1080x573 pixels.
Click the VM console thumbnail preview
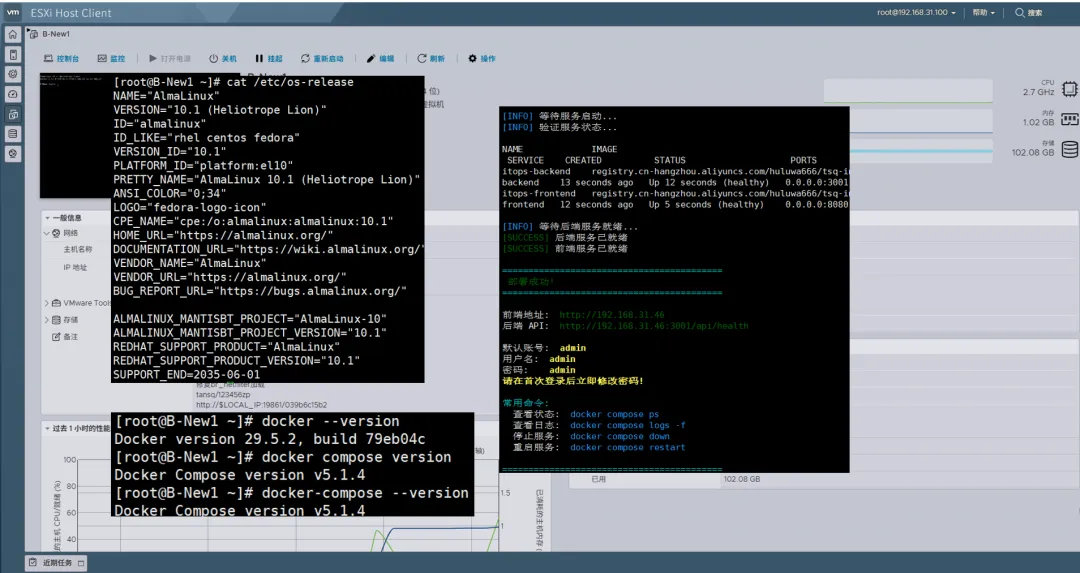pyautogui.click(x=76, y=135)
